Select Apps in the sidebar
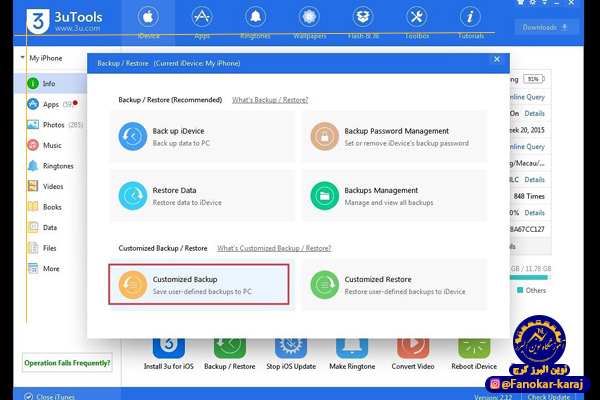This screenshot has width=600, height=400. (x=51, y=104)
